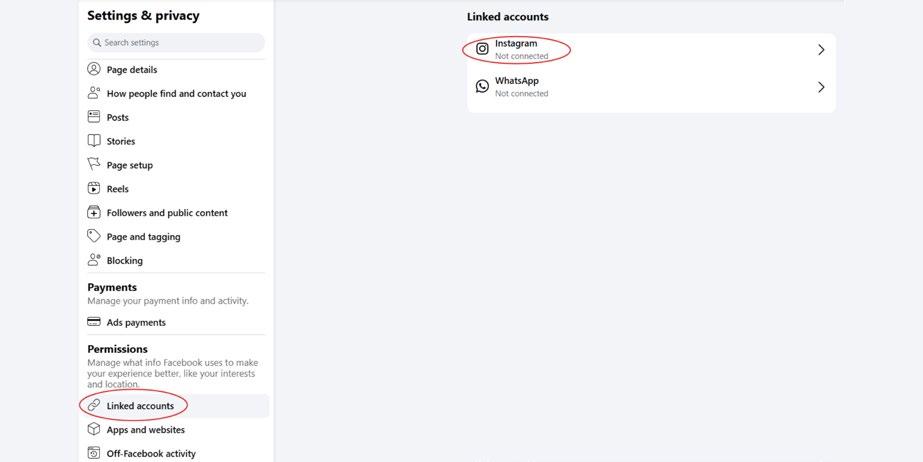This screenshot has width=923, height=462.
Task: Click the Page details person icon
Action: (94, 69)
